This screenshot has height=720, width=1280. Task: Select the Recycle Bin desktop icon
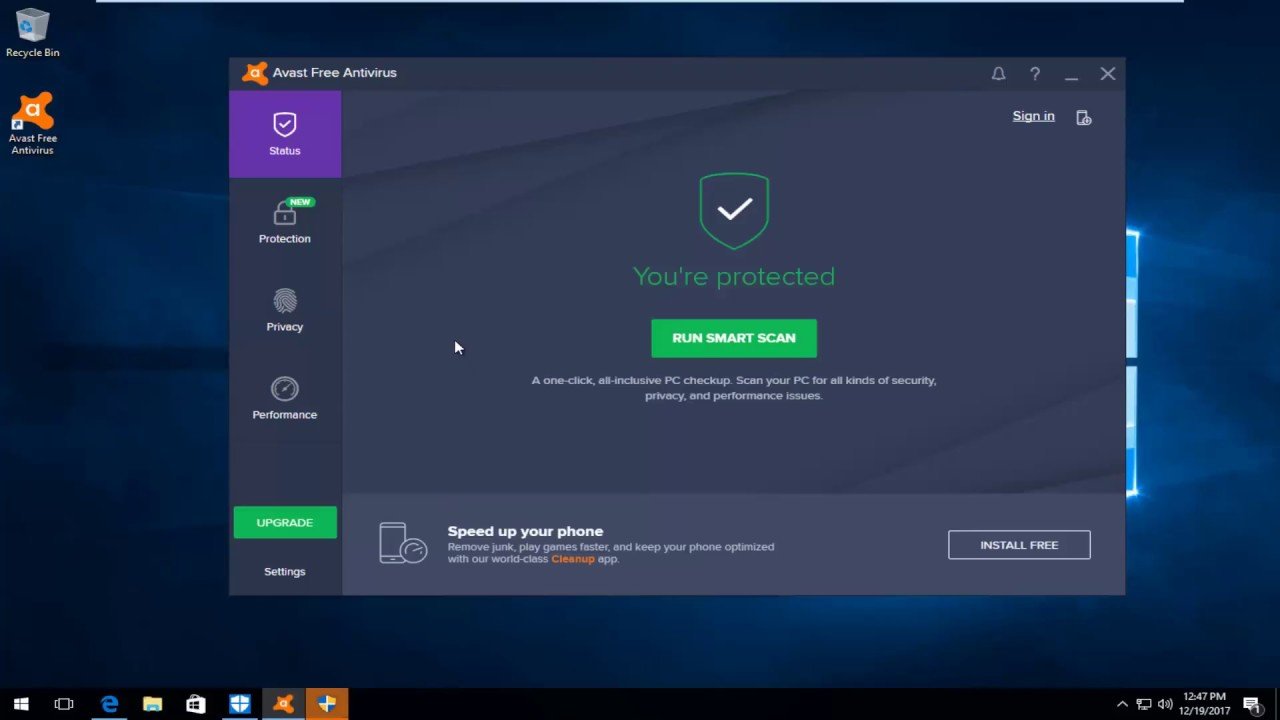[33, 33]
